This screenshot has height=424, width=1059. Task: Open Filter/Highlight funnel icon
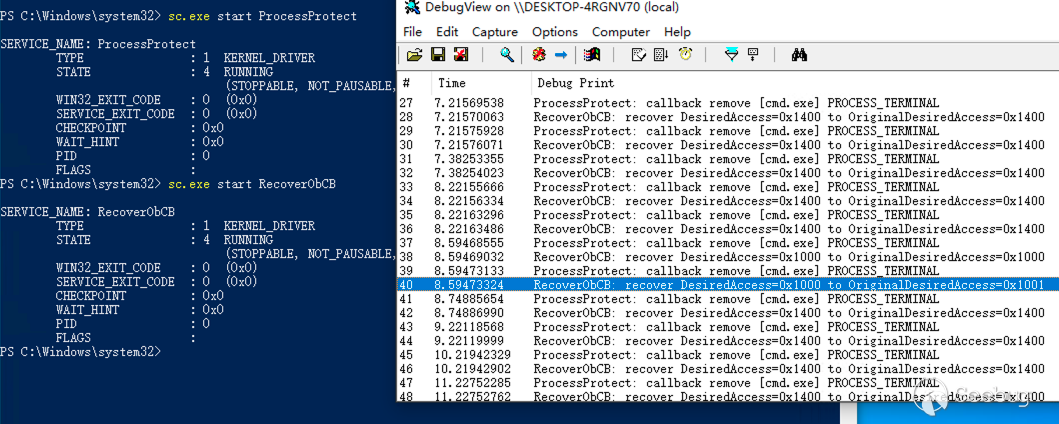click(x=731, y=55)
